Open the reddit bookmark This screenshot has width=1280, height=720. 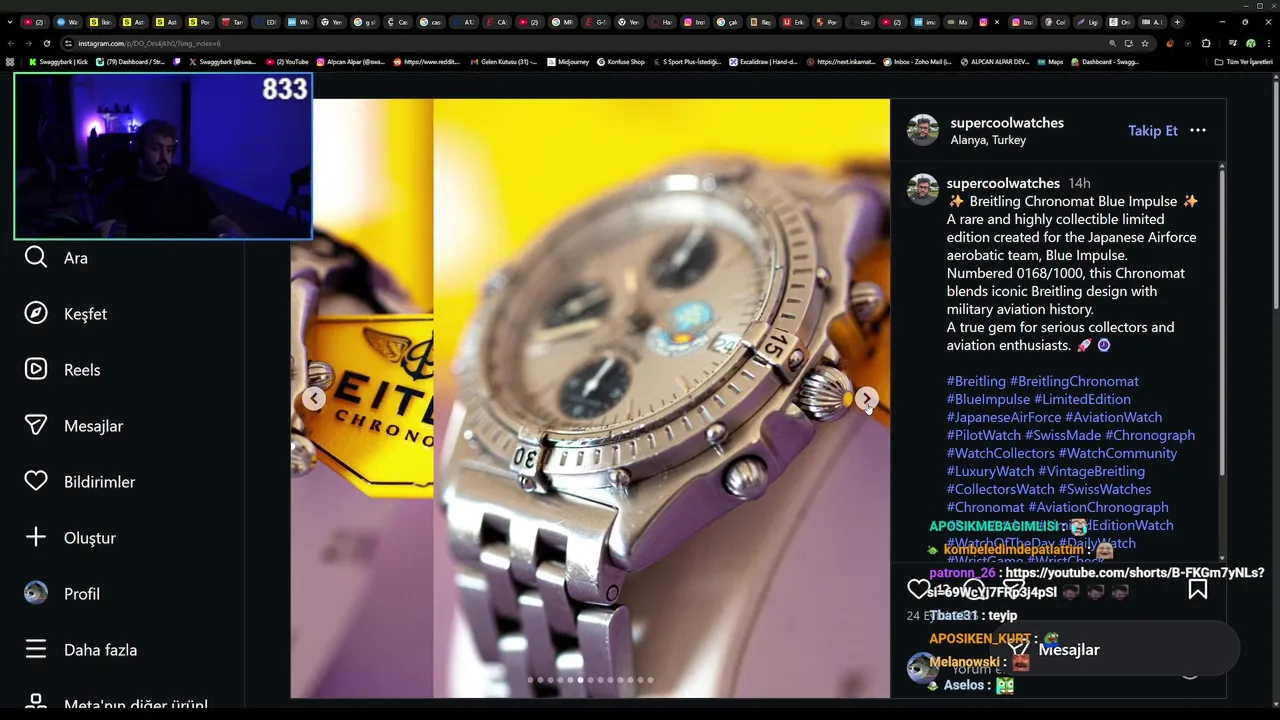tap(428, 62)
